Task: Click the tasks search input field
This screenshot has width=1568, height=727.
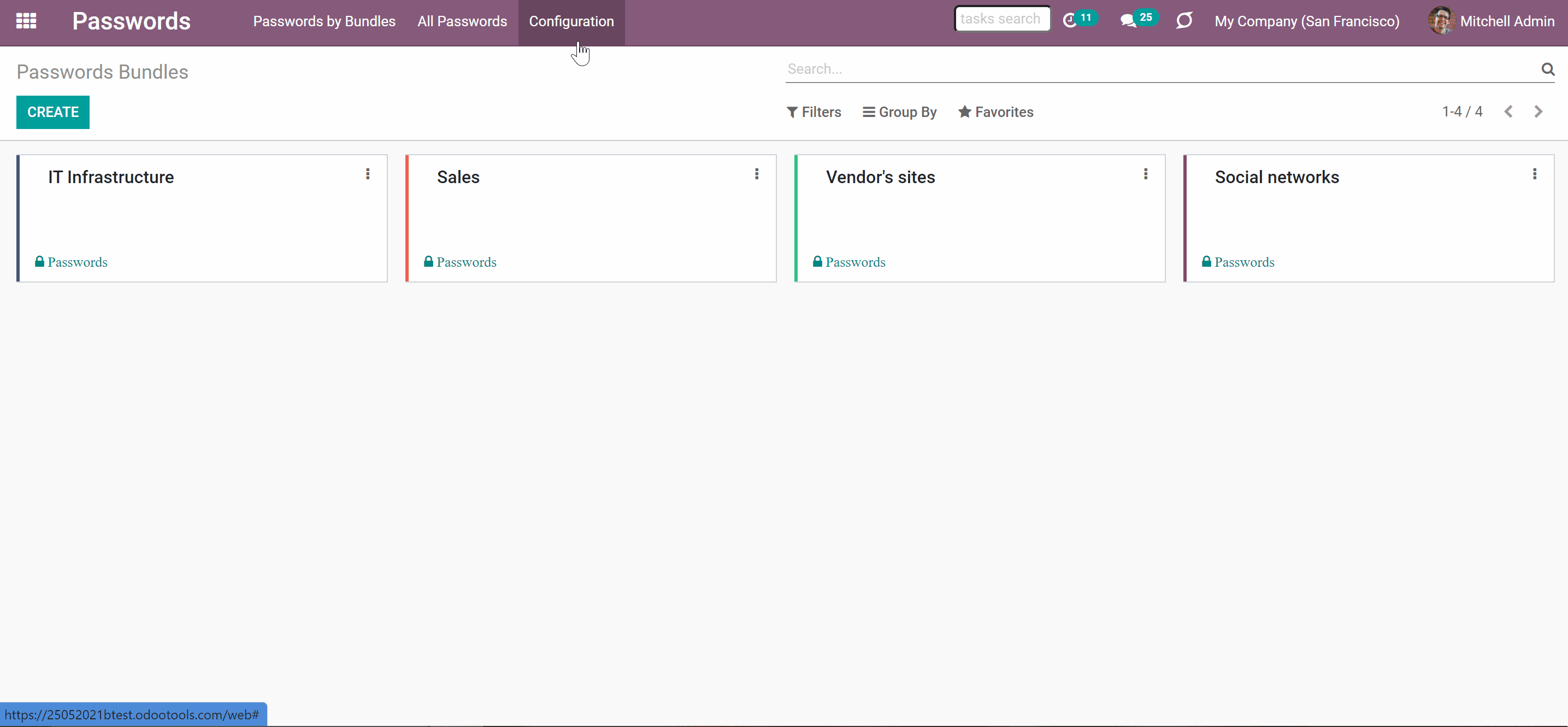Action: [x=1002, y=19]
